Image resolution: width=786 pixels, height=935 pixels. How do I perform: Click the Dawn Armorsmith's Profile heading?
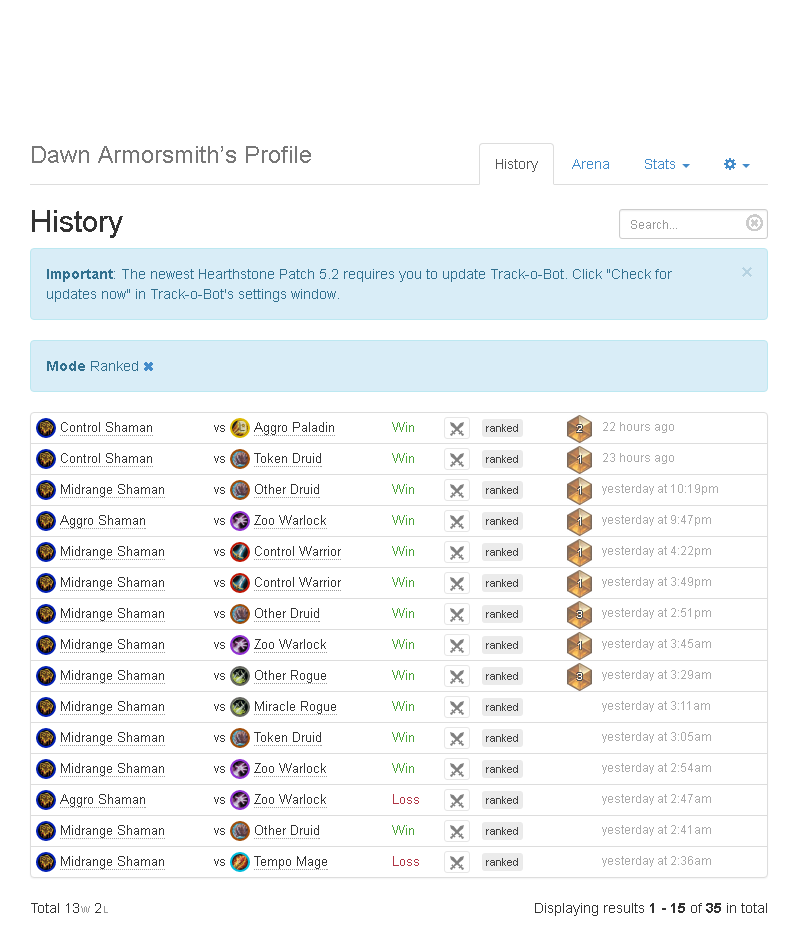pyautogui.click(x=171, y=155)
